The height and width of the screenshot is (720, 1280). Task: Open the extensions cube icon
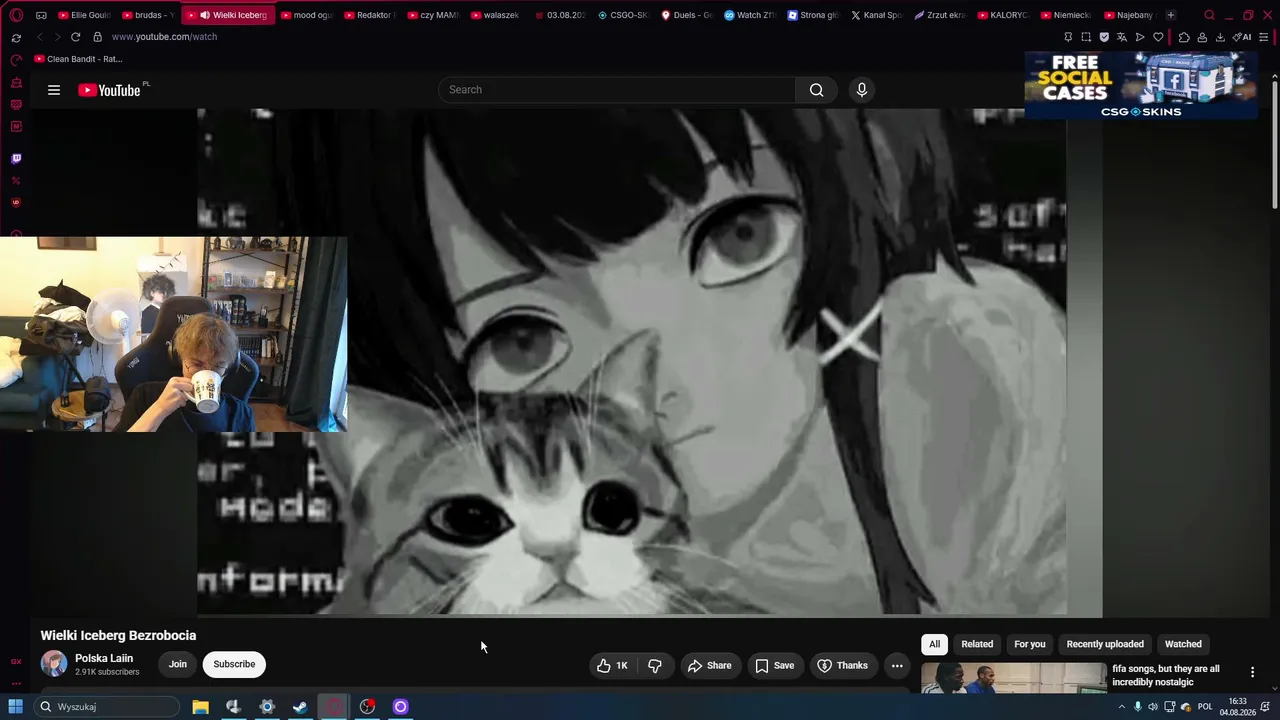1184,37
